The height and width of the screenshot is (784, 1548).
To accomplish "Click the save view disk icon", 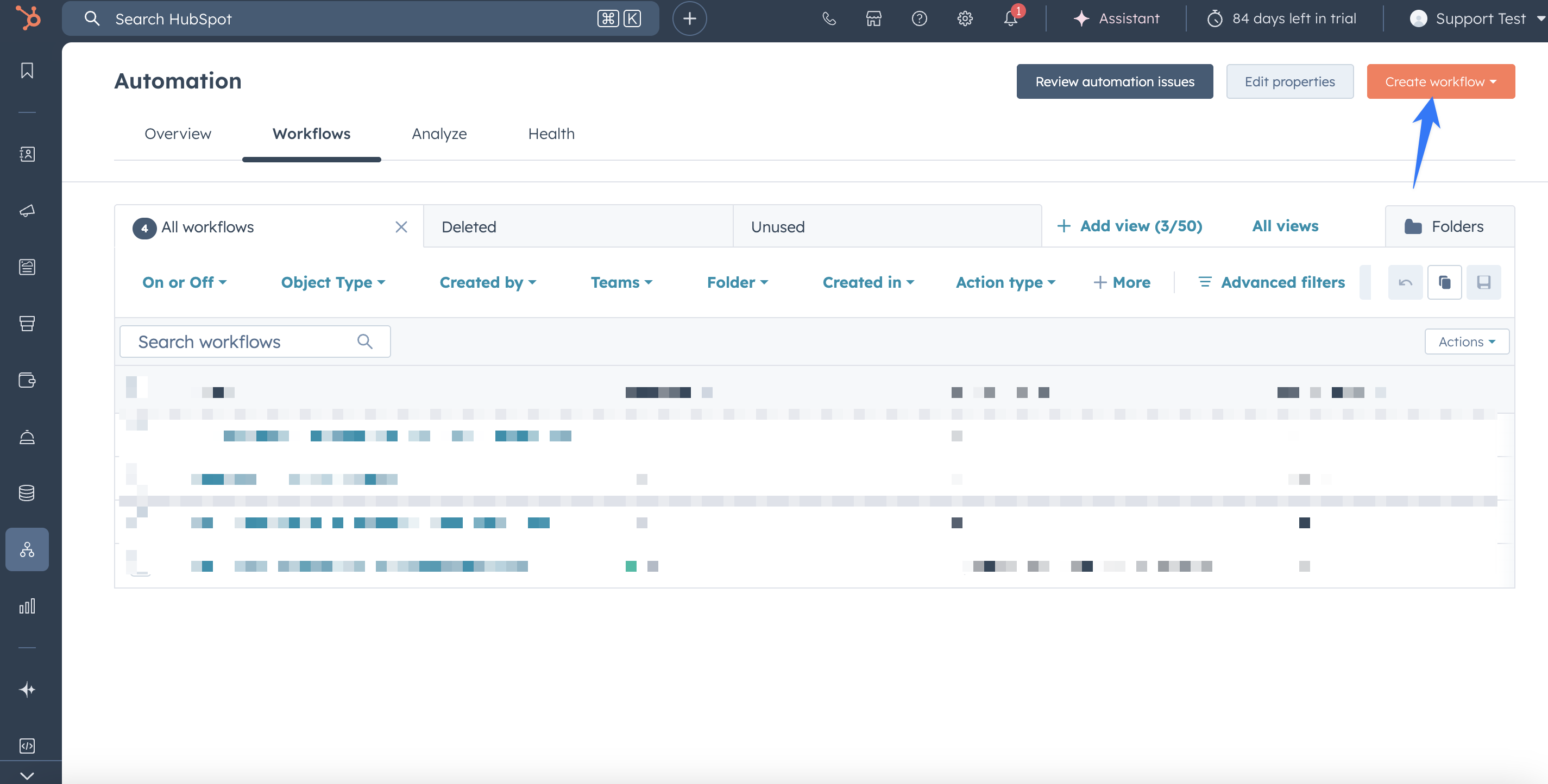I will click(1484, 282).
